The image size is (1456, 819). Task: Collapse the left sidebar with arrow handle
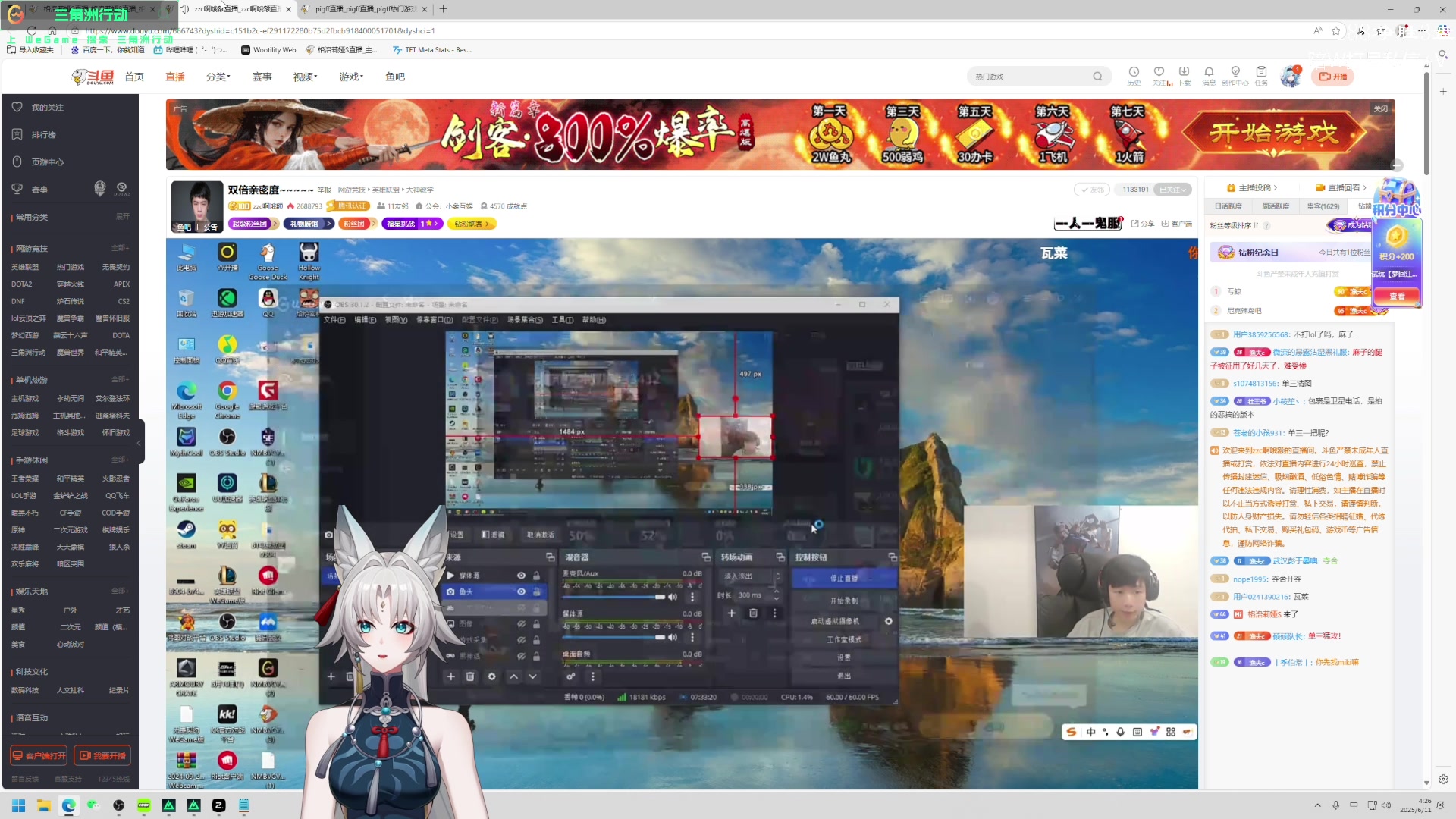click(x=140, y=442)
